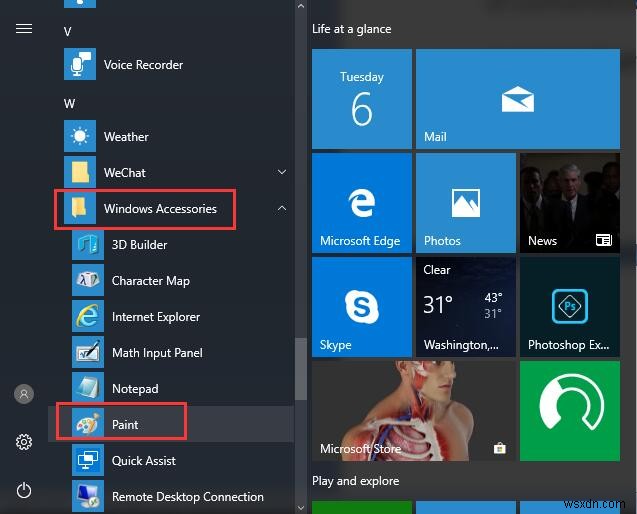The height and width of the screenshot is (514, 637).
Task: Click the Notepad icon
Action: click(x=88, y=388)
